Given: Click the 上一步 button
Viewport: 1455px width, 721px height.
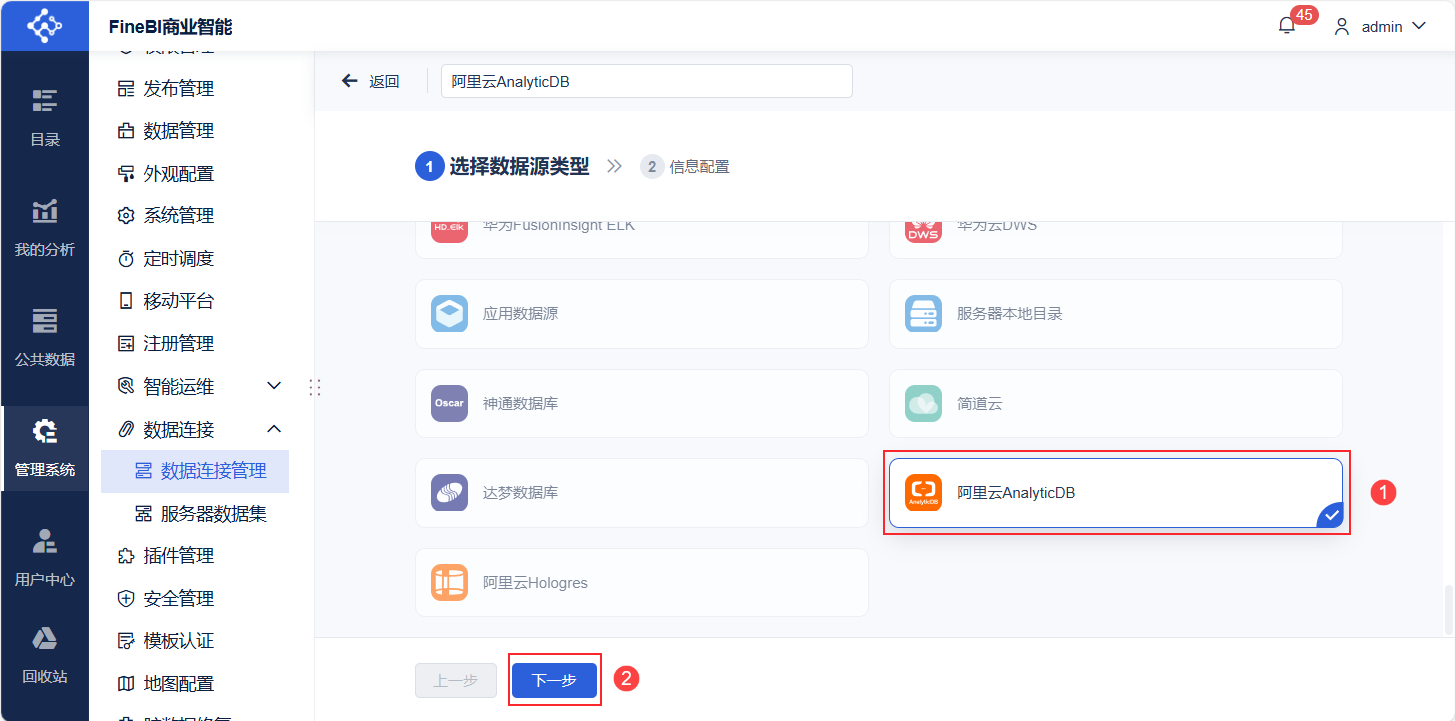Looking at the screenshot, I should 456,681.
